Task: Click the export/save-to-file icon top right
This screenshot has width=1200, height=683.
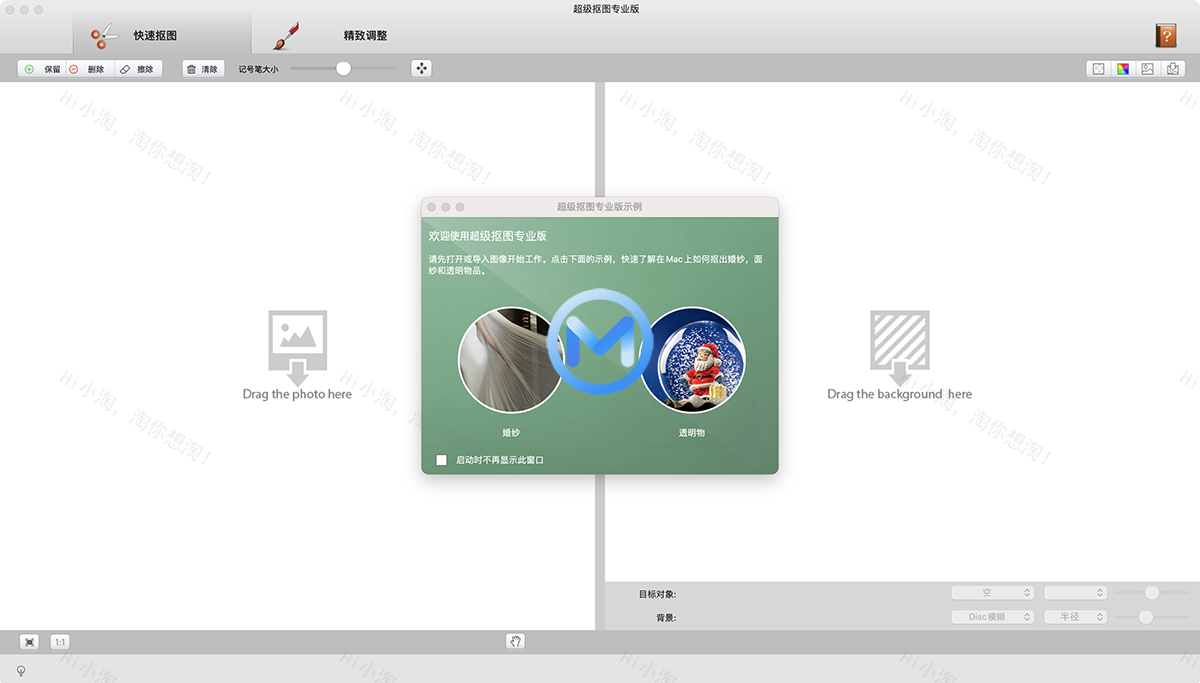Action: point(1172,68)
